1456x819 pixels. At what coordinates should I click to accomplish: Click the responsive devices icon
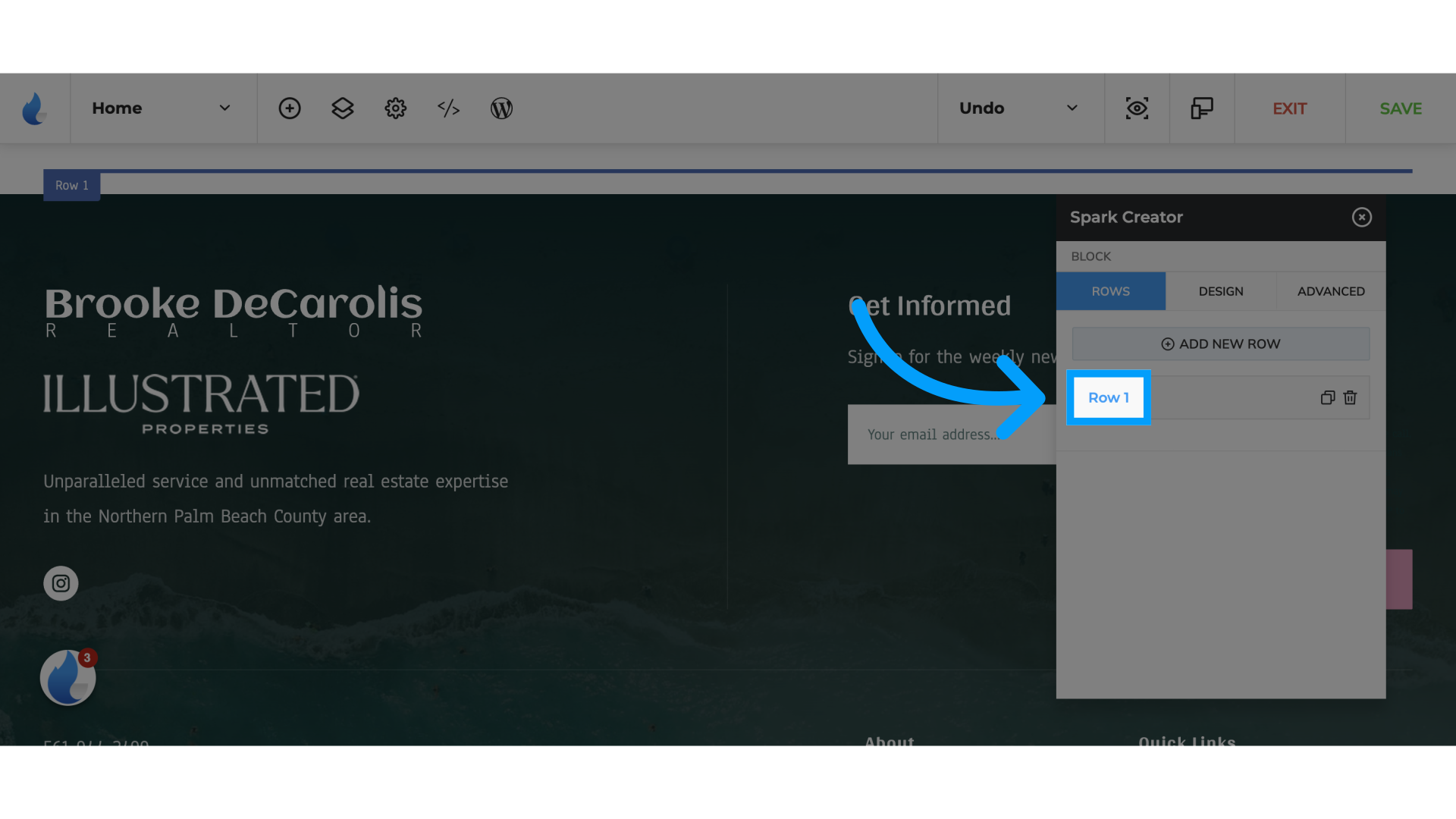point(1202,108)
